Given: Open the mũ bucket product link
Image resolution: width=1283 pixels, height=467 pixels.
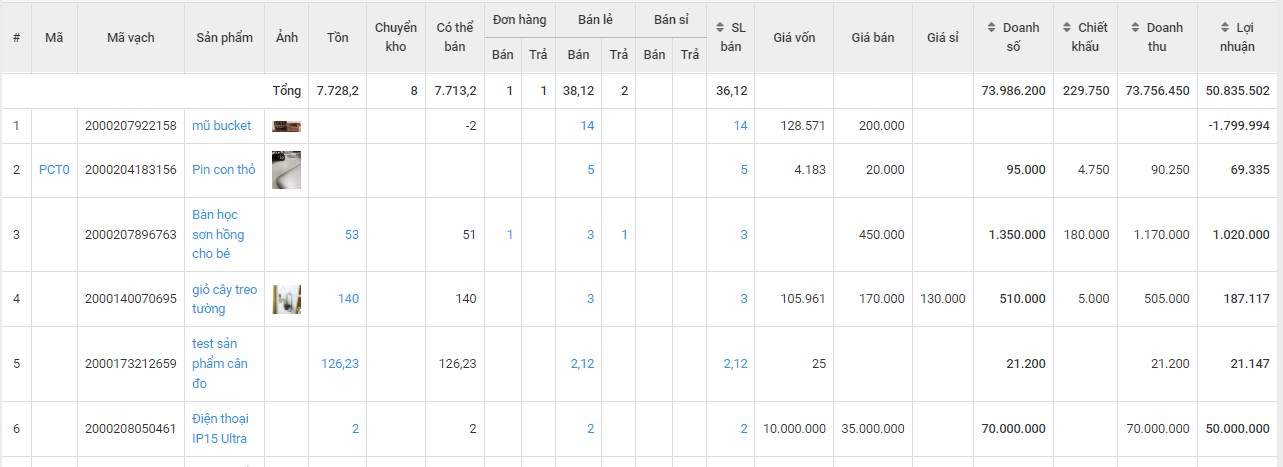Looking at the screenshot, I should click(221, 126).
